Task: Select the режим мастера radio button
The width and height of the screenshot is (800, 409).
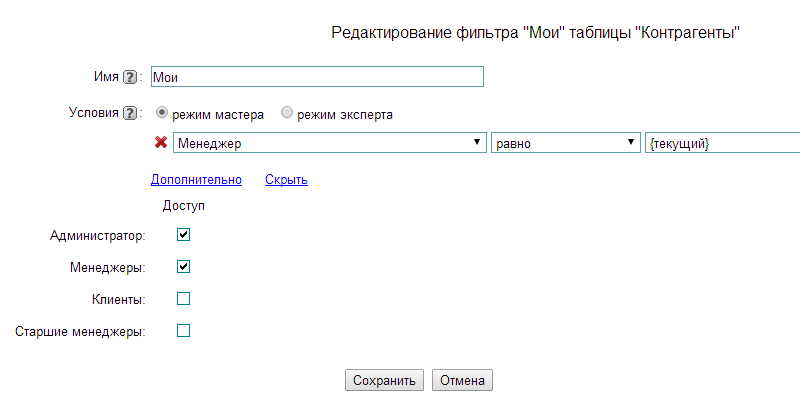Action: 161,113
